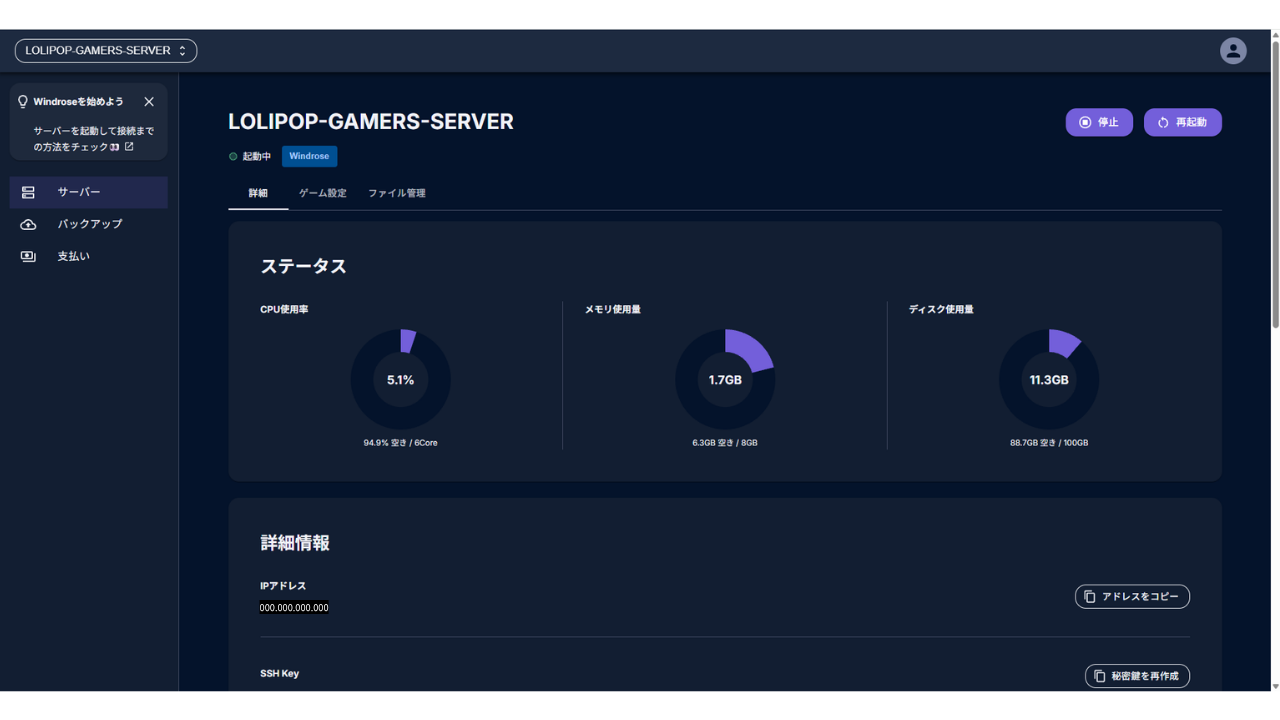This screenshot has height=720, width=1280.
Task: Click the green 起動中 status dot
Action: [233, 157]
